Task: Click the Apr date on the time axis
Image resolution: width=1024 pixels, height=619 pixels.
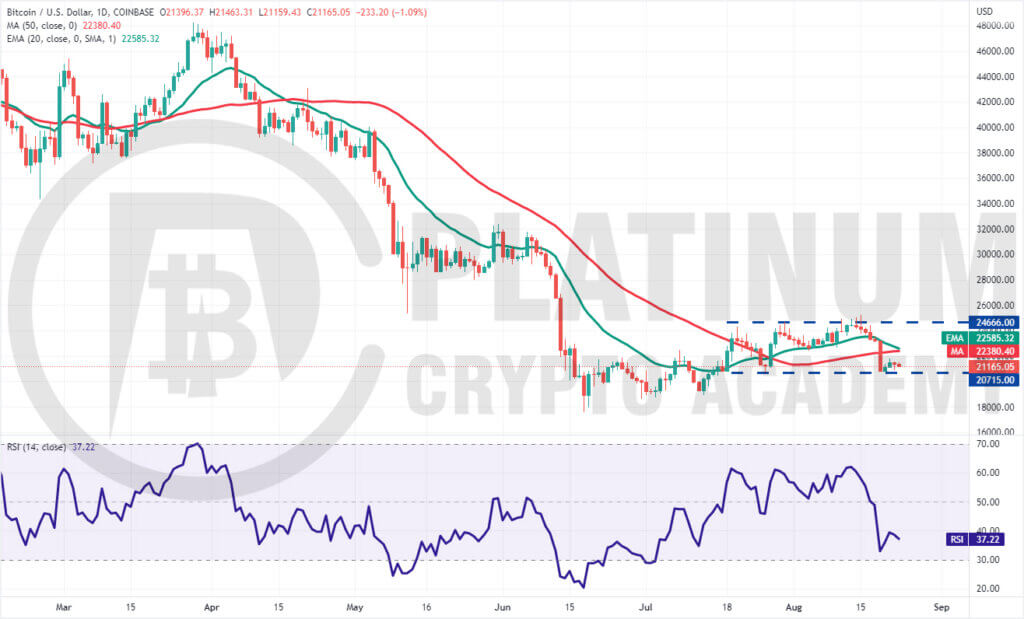Action: coord(211,607)
